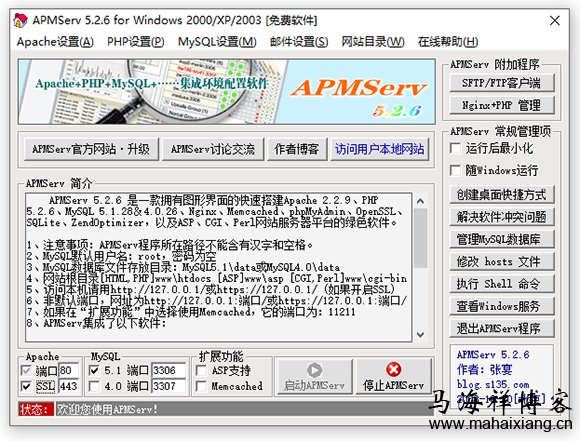The height and width of the screenshot is (441, 580).
Task: Click 访问用户本地网站 button
Action: [380, 149]
